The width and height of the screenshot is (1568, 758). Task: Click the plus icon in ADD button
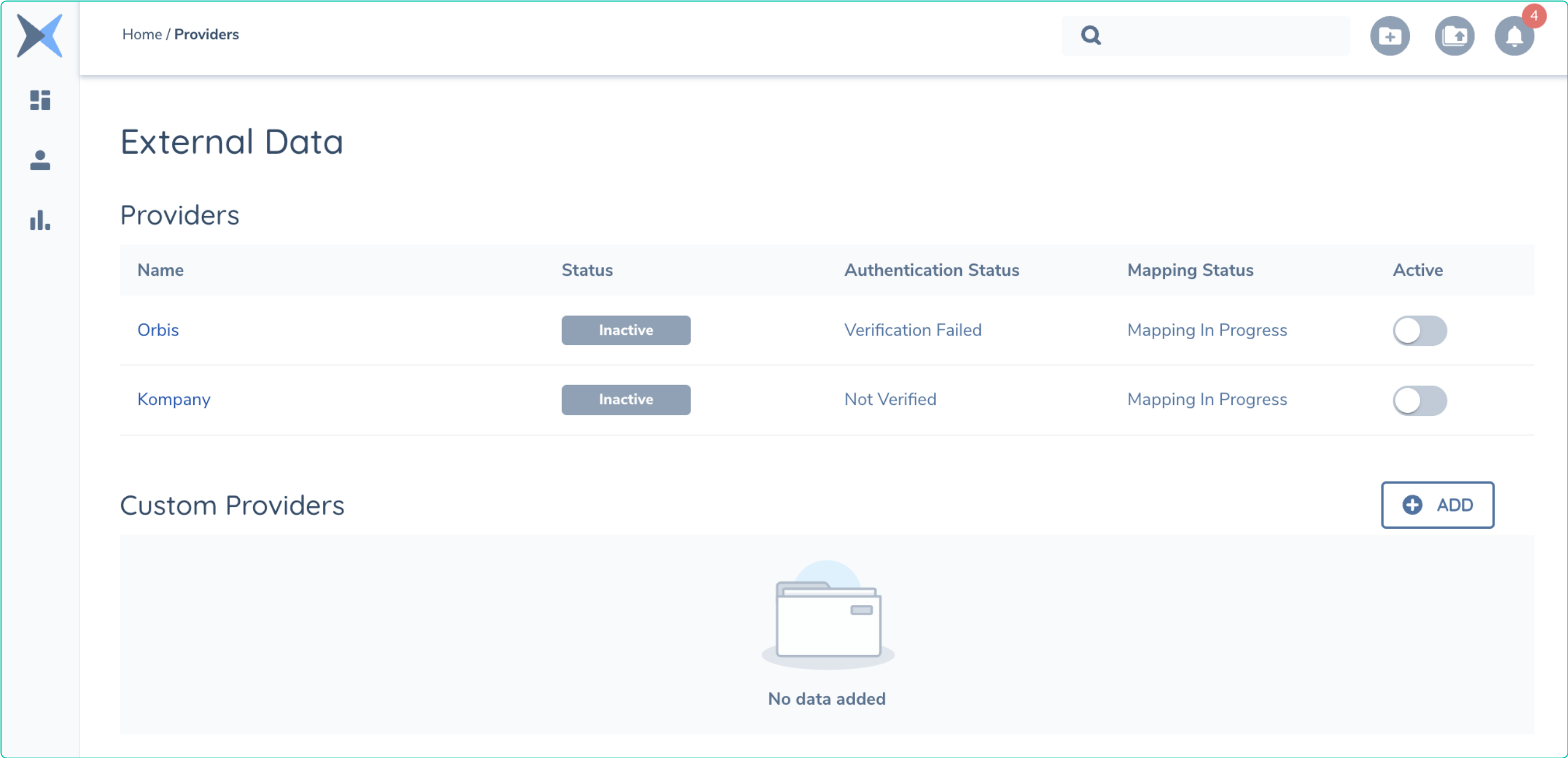coord(1412,505)
